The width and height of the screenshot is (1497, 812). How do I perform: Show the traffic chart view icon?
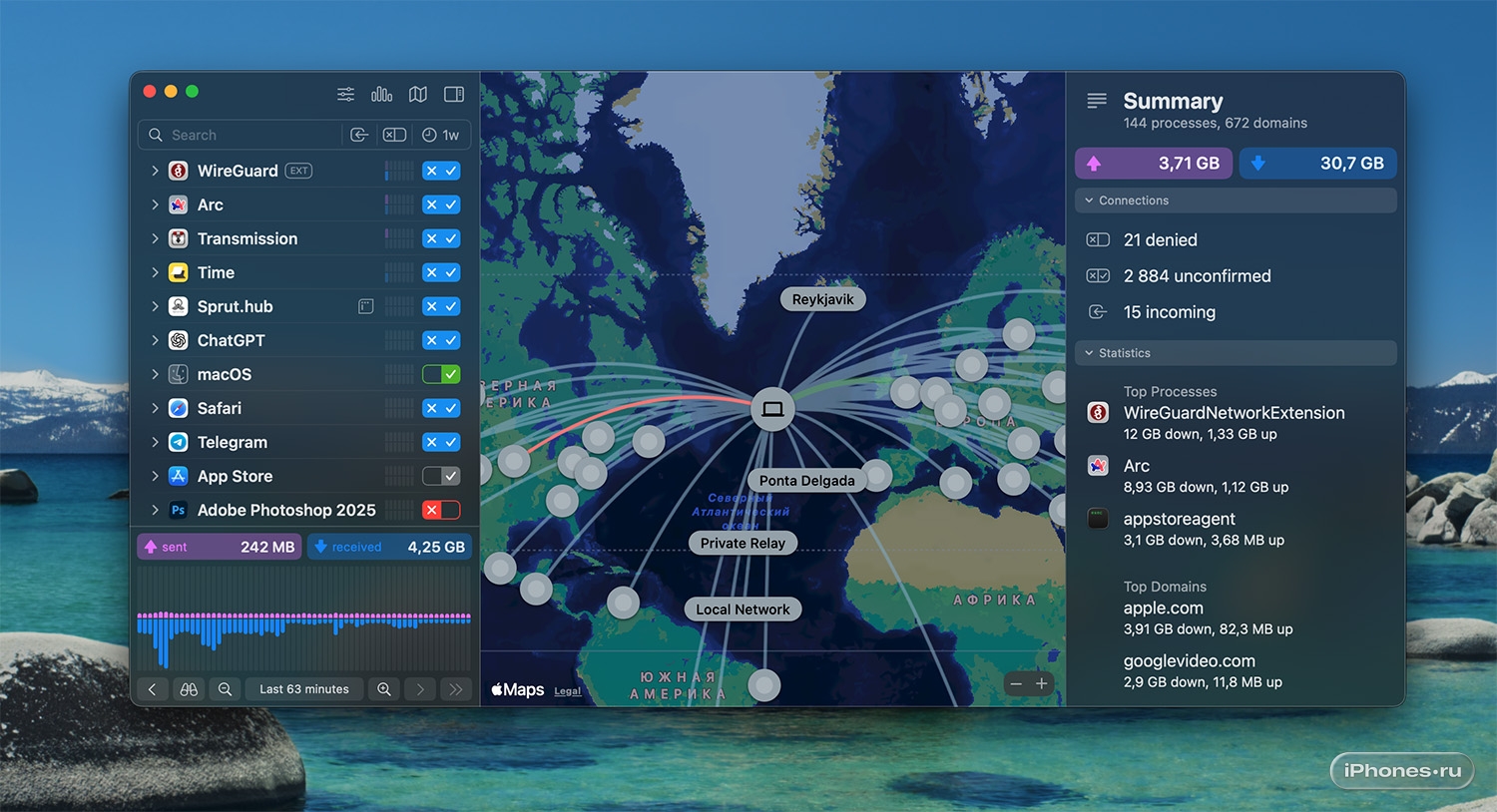coord(381,94)
